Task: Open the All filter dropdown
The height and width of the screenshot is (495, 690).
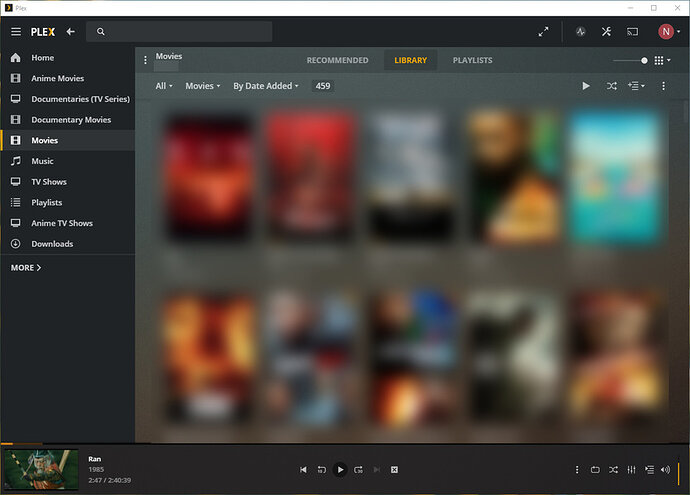Action: 164,86
